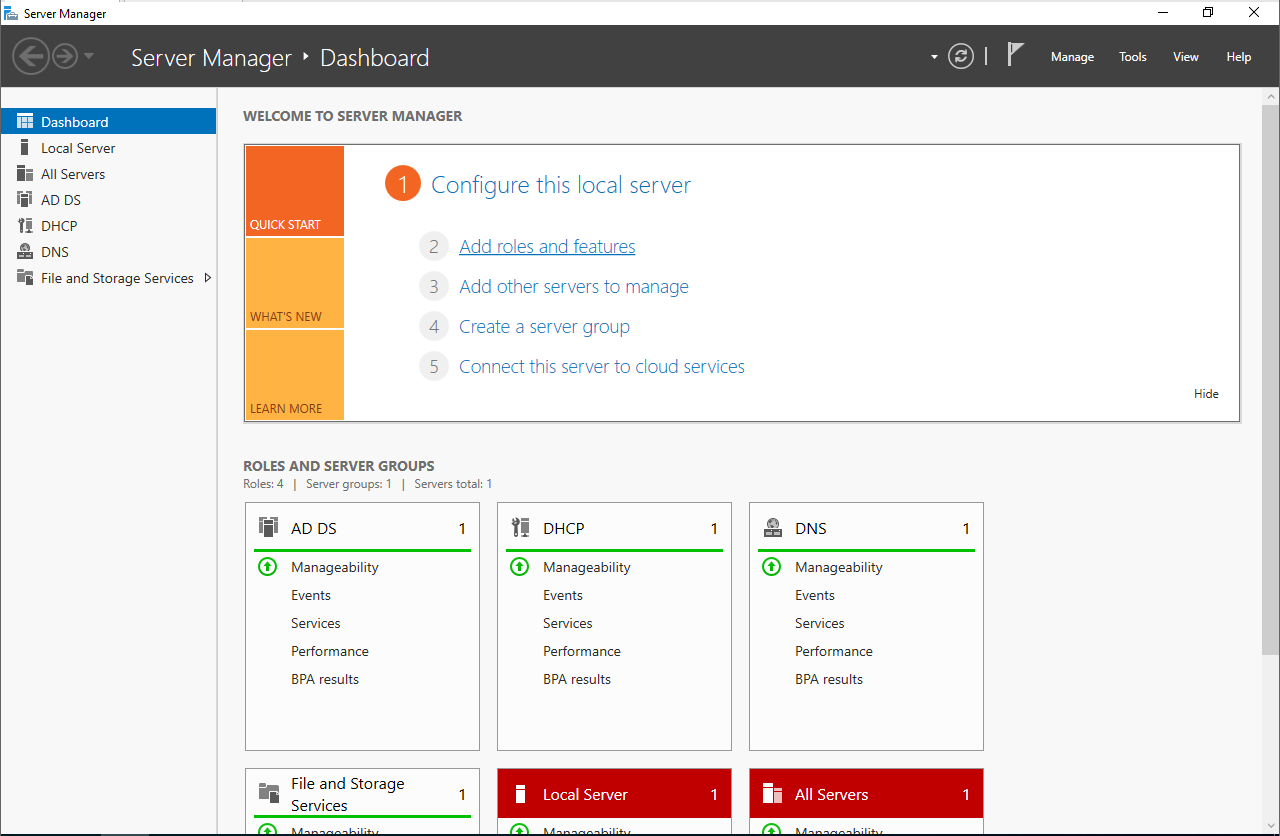Open Services in DNS tile
Image resolution: width=1280 pixels, height=836 pixels.
pos(820,623)
